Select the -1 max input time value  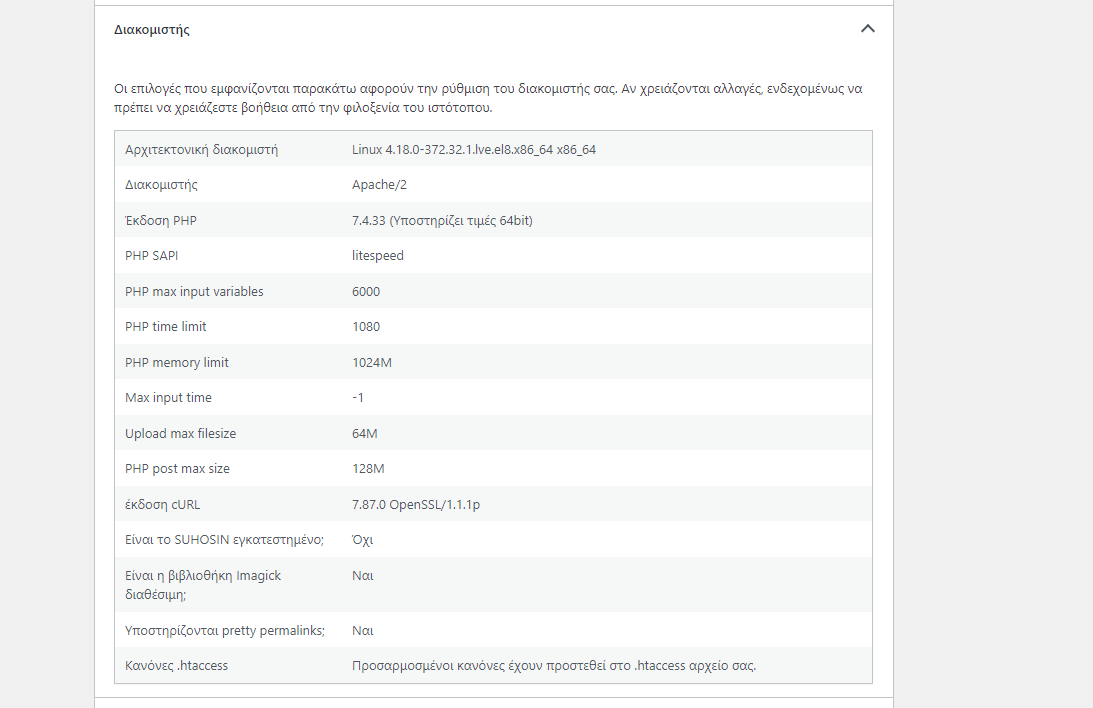point(358,397)
